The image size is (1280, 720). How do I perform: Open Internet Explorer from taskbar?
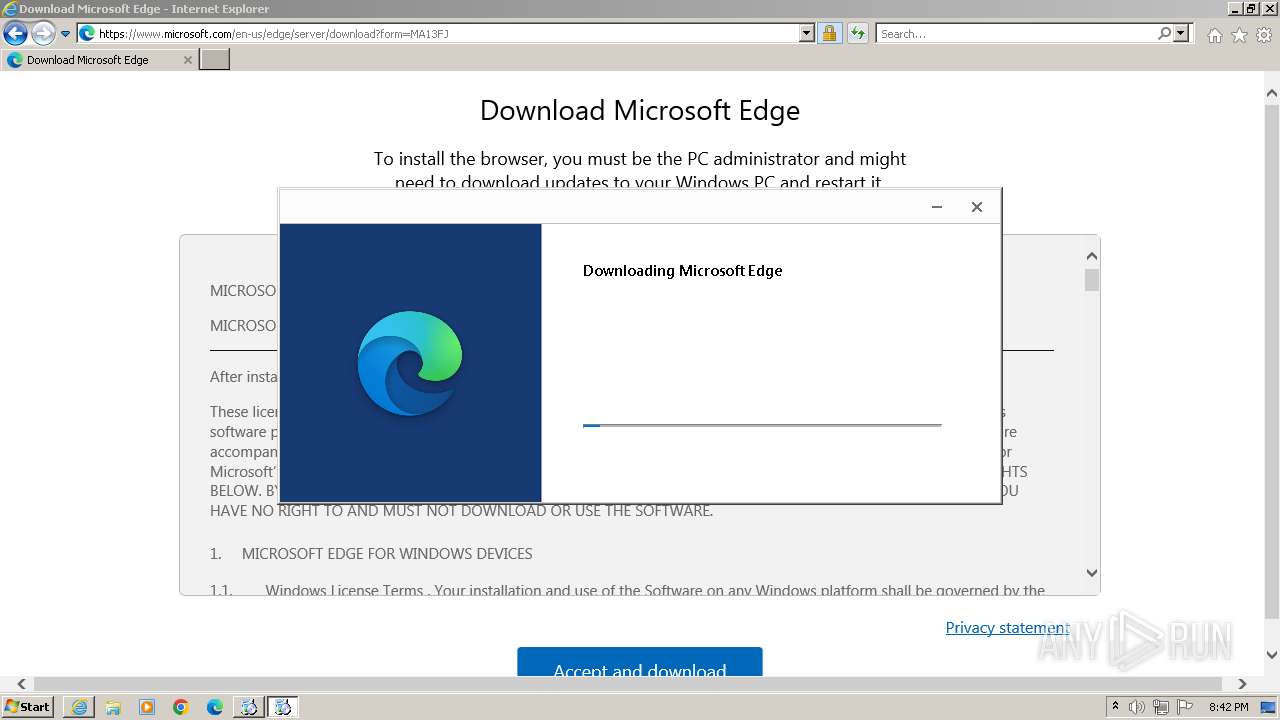point(79,707)
